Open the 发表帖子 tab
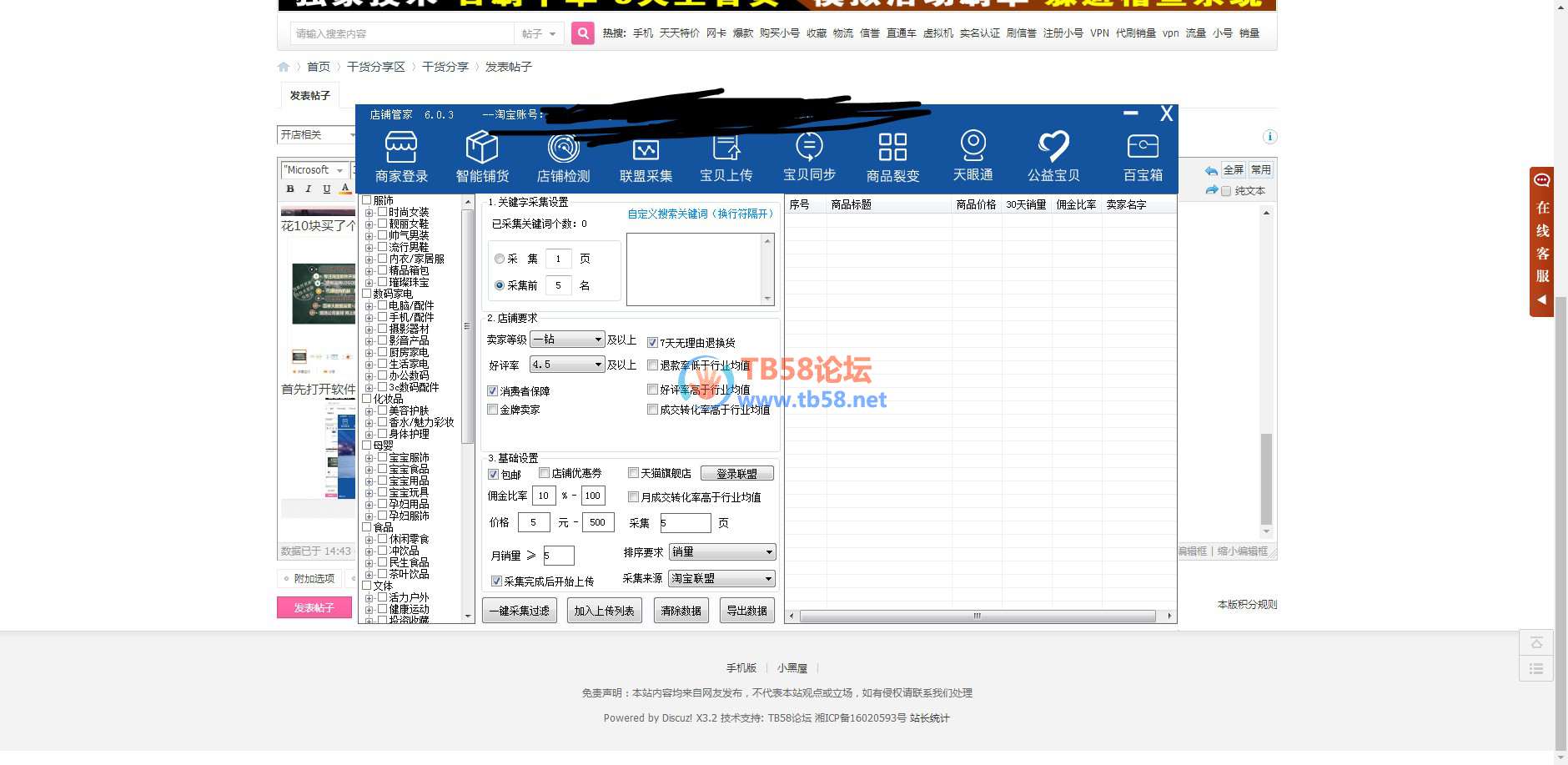 tap(310, 96)
